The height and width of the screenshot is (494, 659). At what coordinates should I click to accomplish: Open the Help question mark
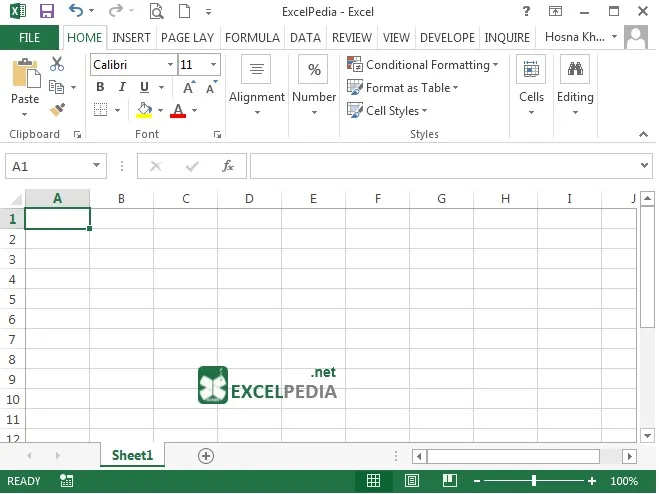pyautogui.click(x=526, y=11)
